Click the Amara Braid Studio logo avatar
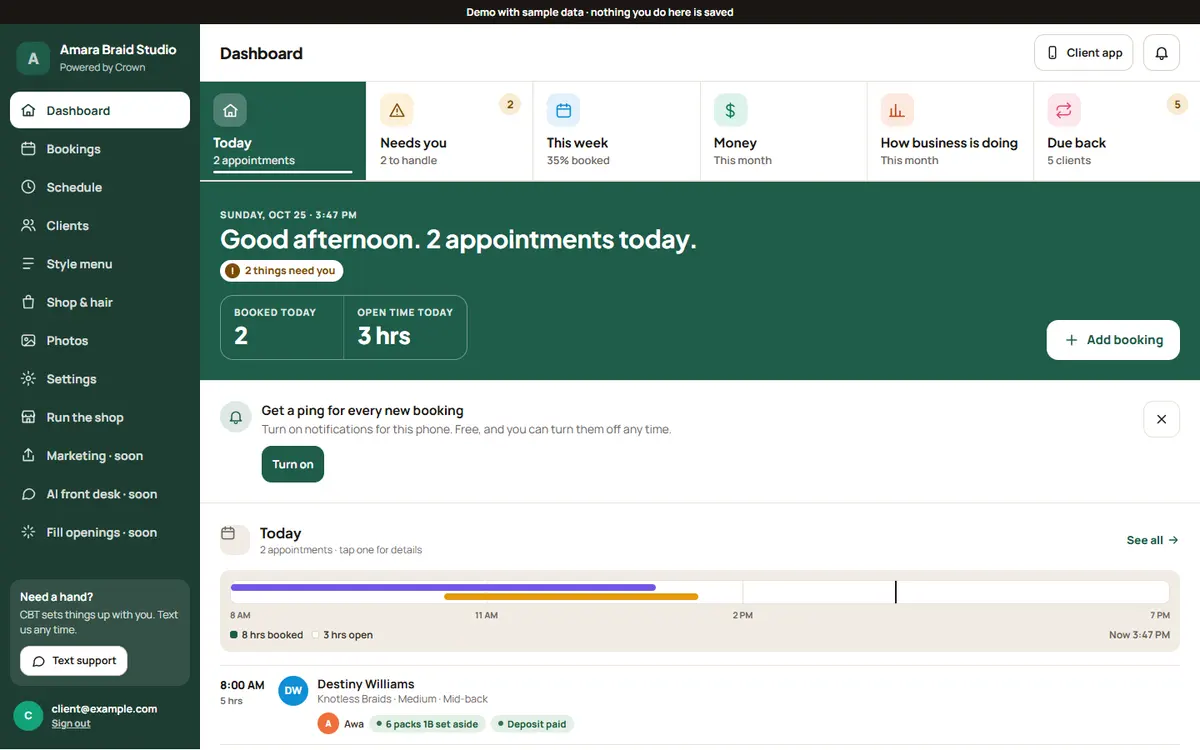Screen dimensions: 1200x750 33,58
